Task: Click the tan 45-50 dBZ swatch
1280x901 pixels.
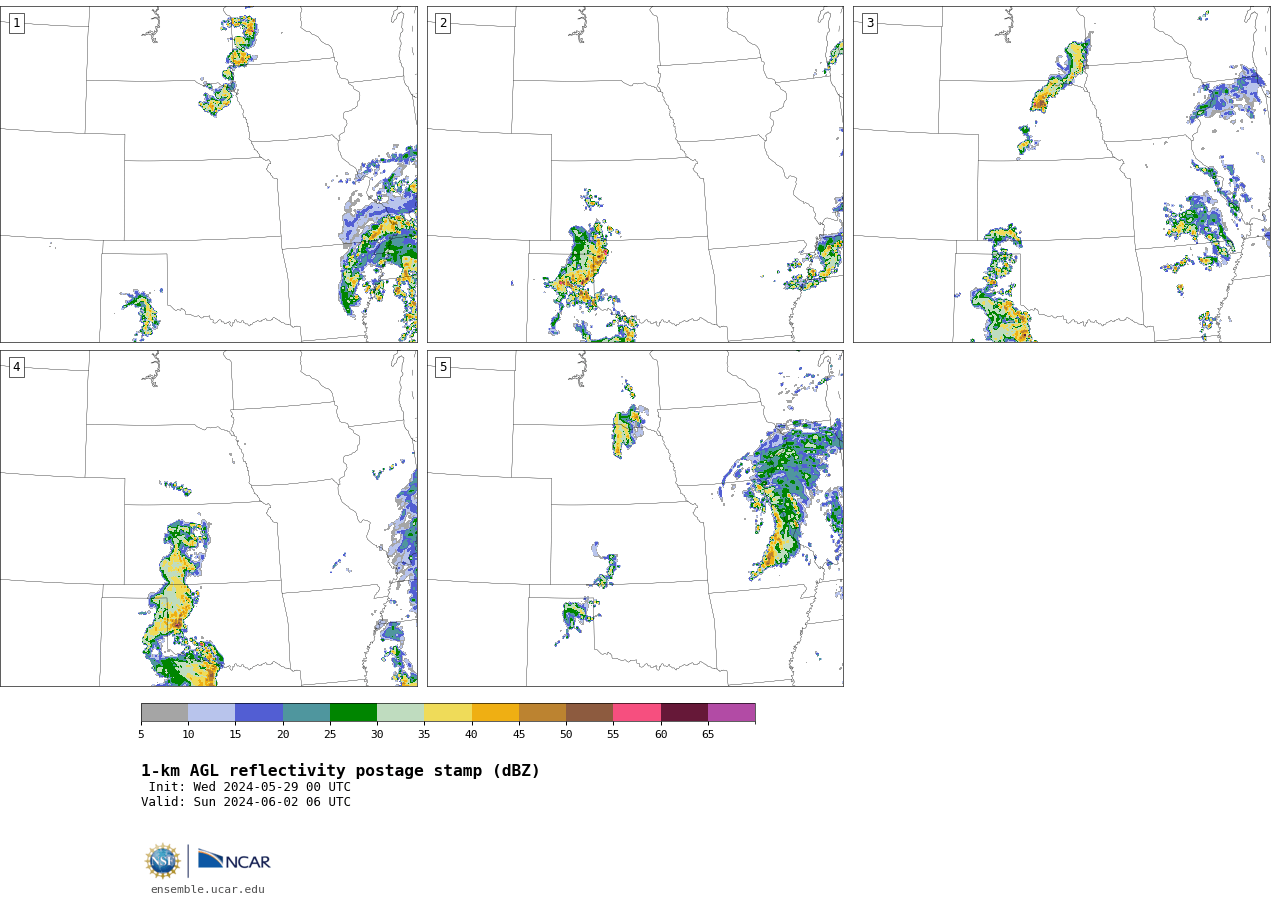Action: tap(542, 712)
